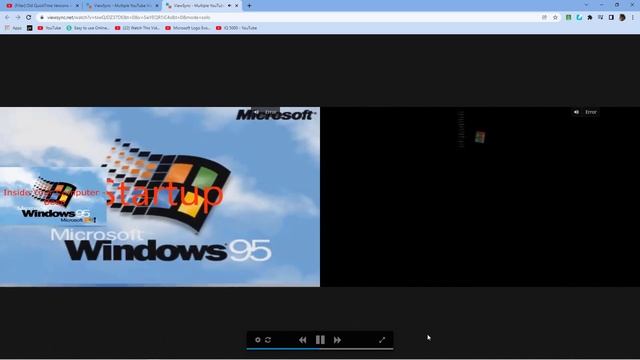Click the Windows 95 startup video
This screenshot has width=640, height=360.
tap(160, 197)
